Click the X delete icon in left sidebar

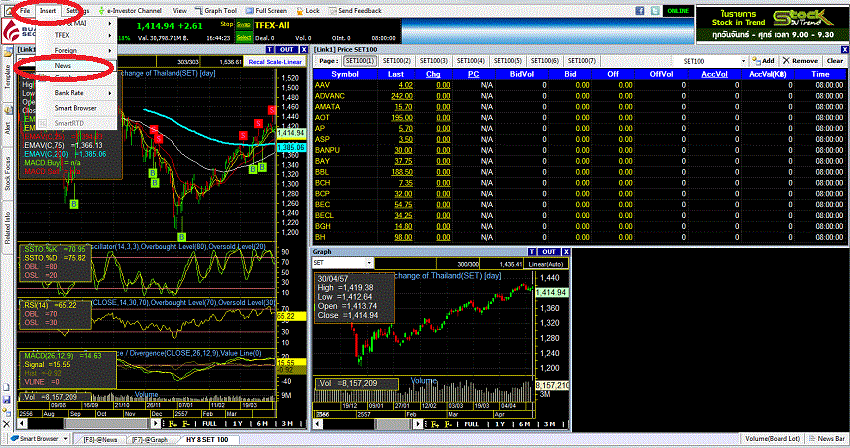click(x=7, y=424)
